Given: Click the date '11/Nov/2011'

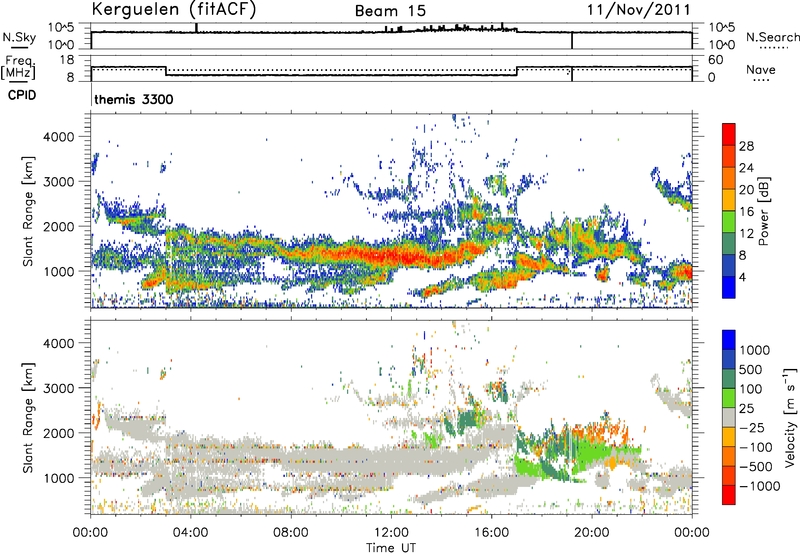Looking at the screenshot, I should [638, 9].
